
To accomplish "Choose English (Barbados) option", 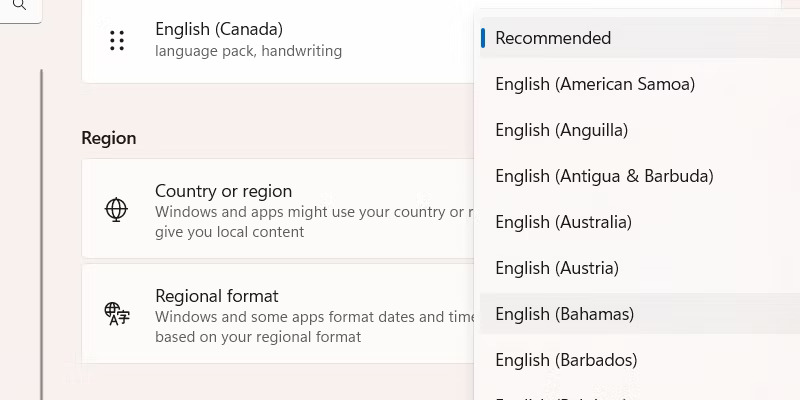I will tap(566, 360).
